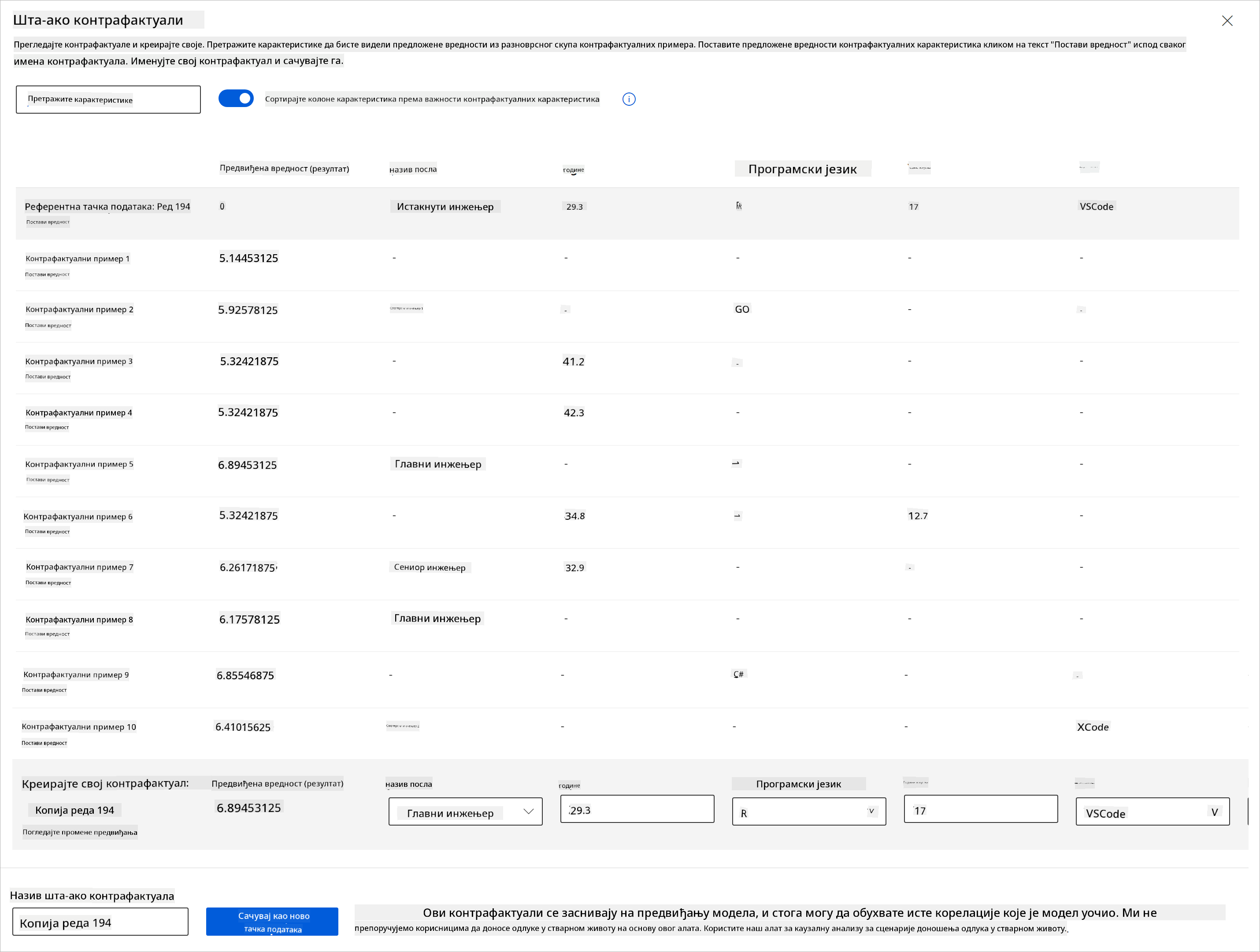The width and height of the screenshot is (1260, 952).
Task: Expand the programming language dropdown showing R
Action: 808,812
